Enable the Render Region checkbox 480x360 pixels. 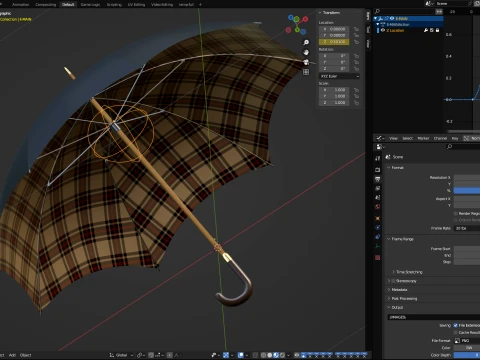click(455, 213)
